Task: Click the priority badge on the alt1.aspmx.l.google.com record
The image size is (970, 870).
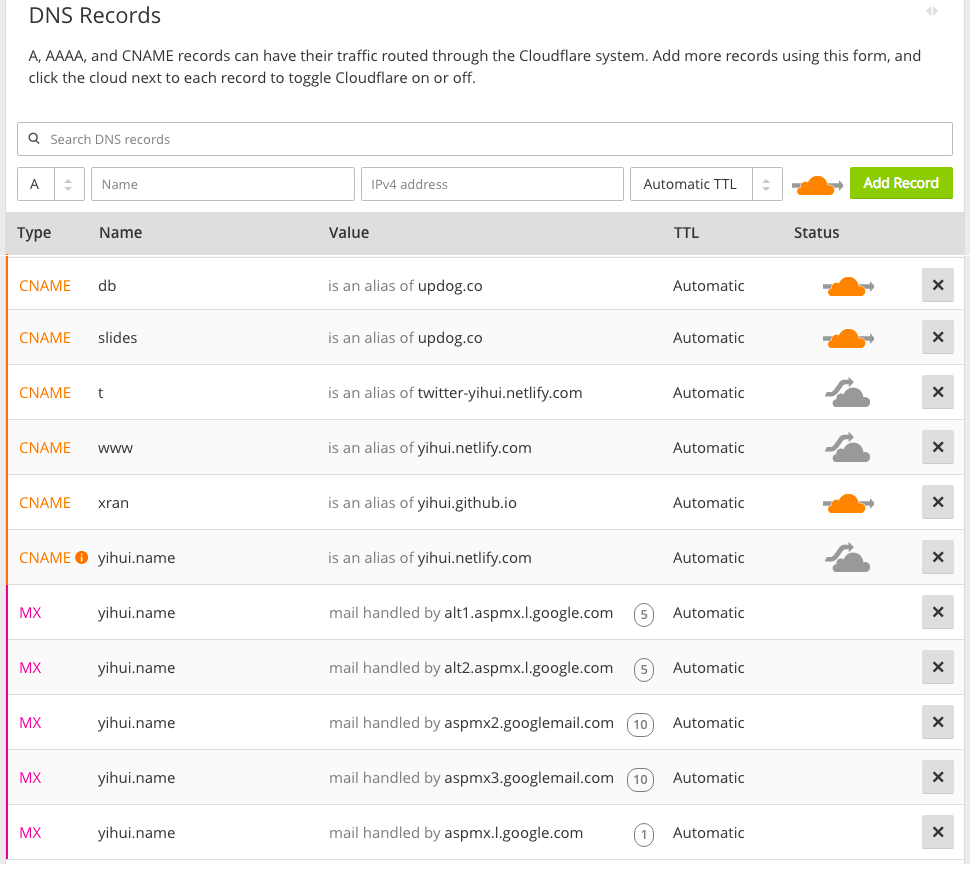Action: [x=643, y=614]
